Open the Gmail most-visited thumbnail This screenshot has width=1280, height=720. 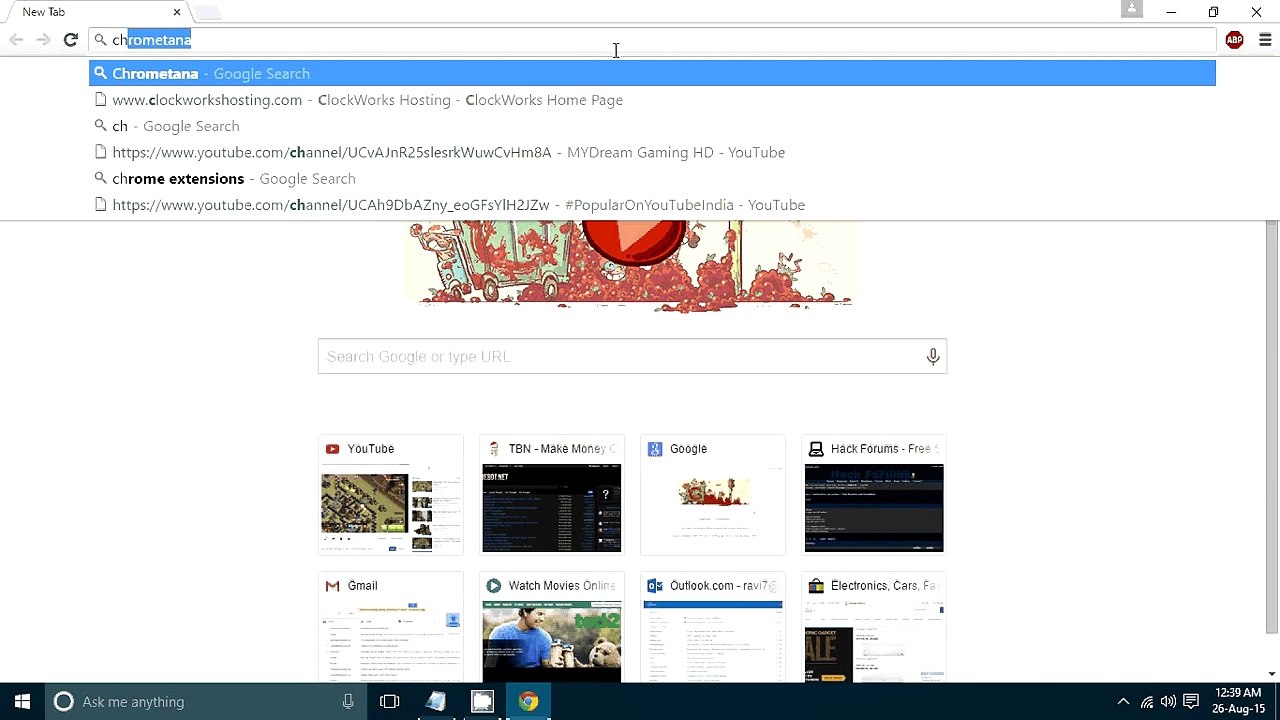[x=391, y=628]
